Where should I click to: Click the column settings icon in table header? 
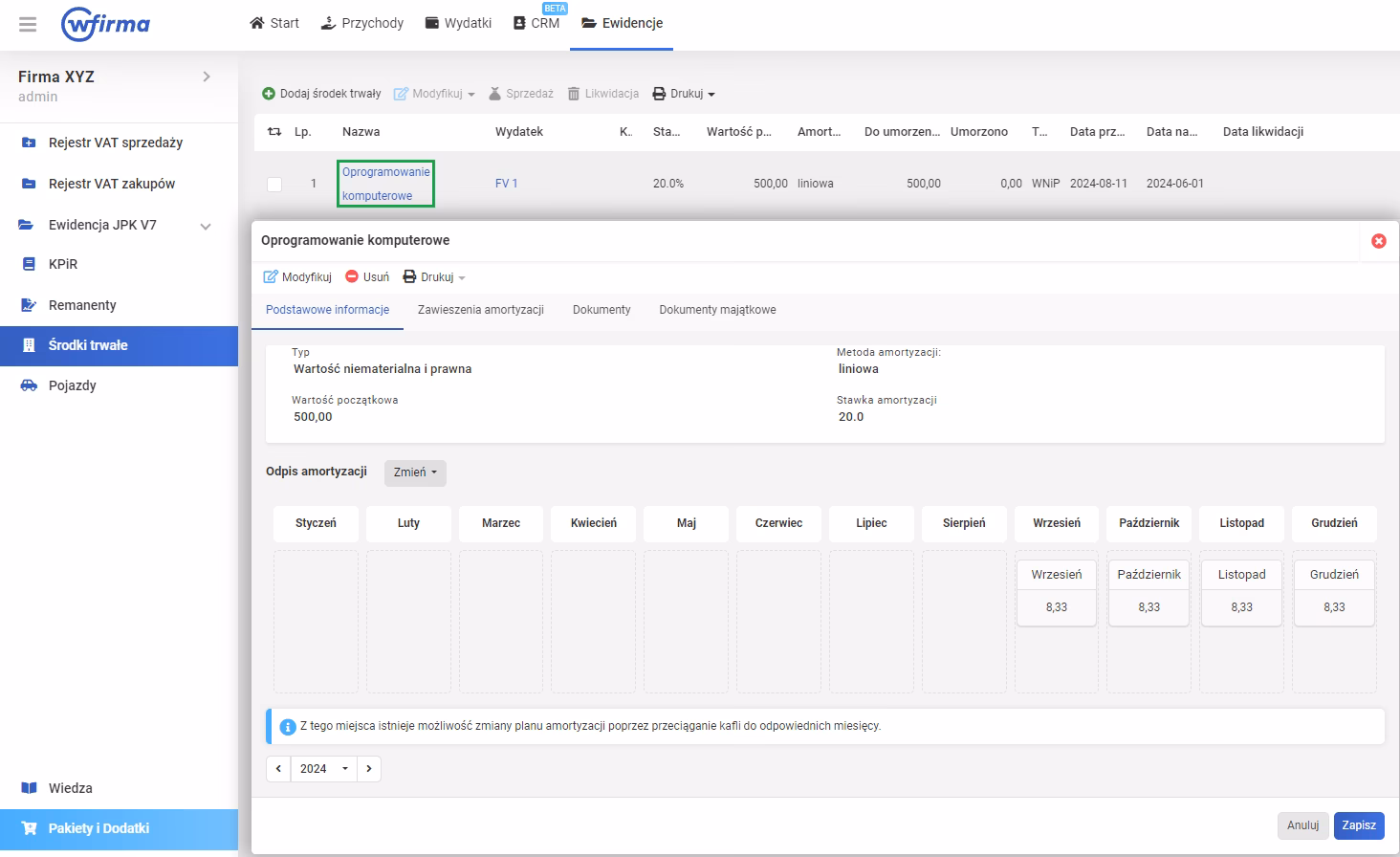[274, 132]
